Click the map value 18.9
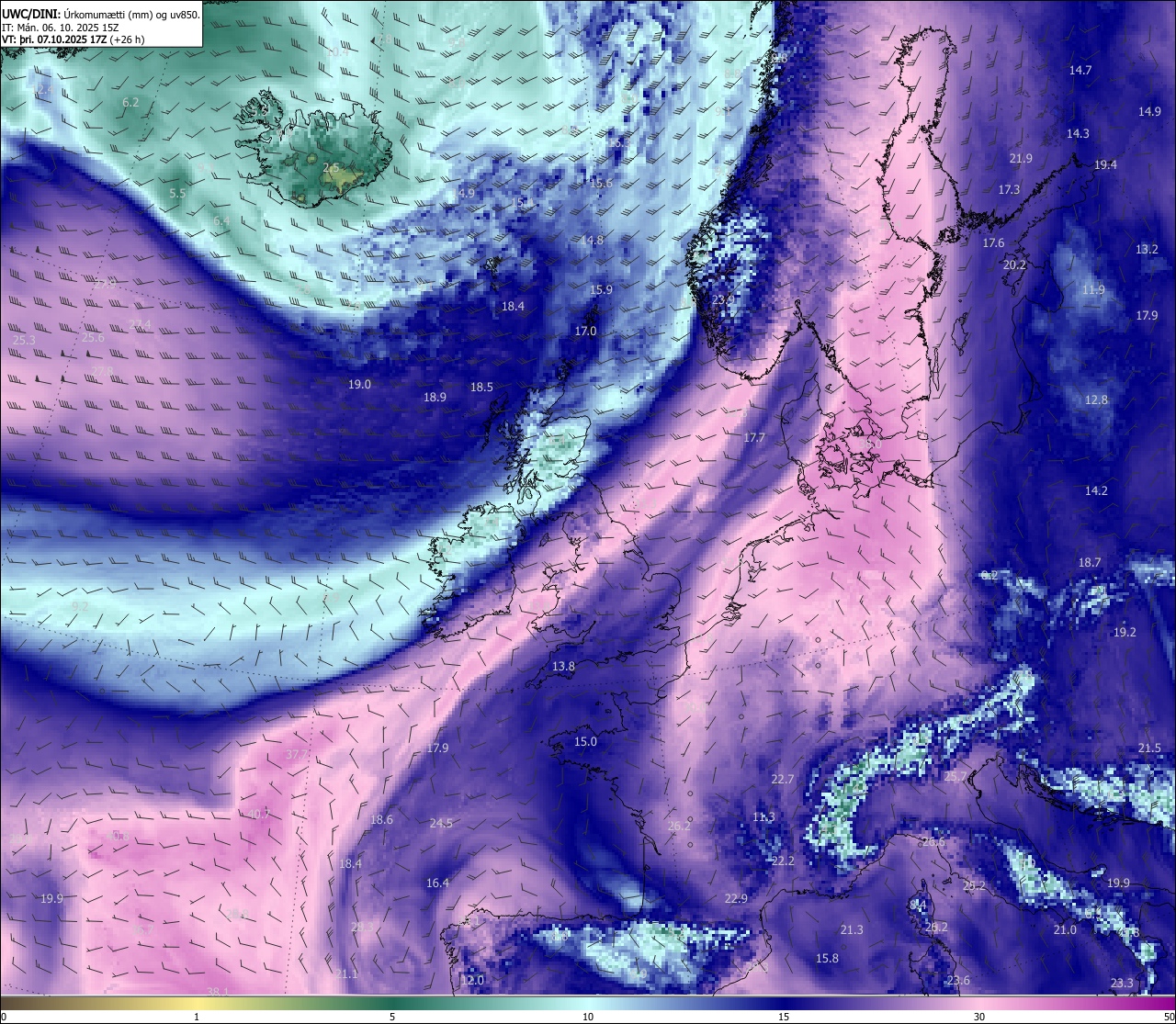The image size is (1176, 1024). click(x=435, y=397)
